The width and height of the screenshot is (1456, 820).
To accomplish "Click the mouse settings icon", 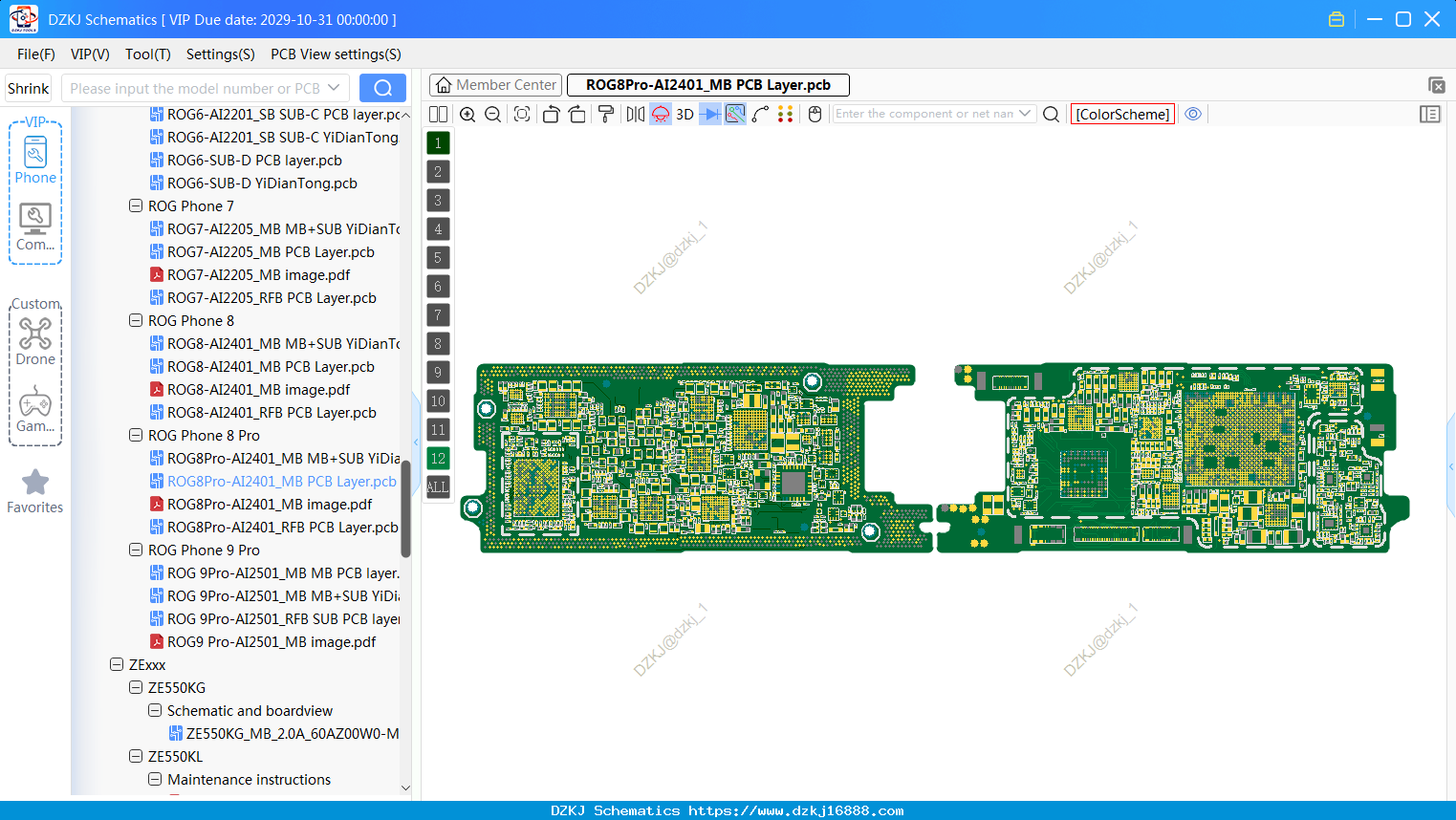I will coord(815,114).
